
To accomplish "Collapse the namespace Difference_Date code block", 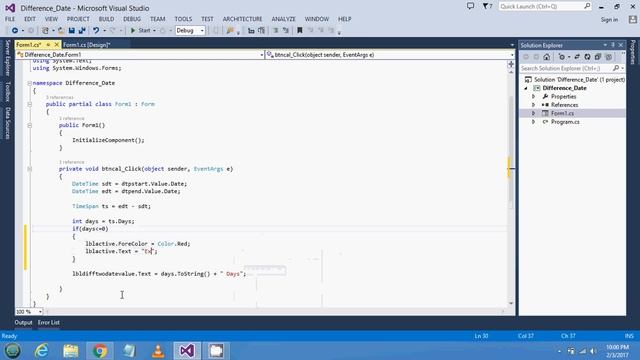I will pyautogui.click(x=29, y=83).
